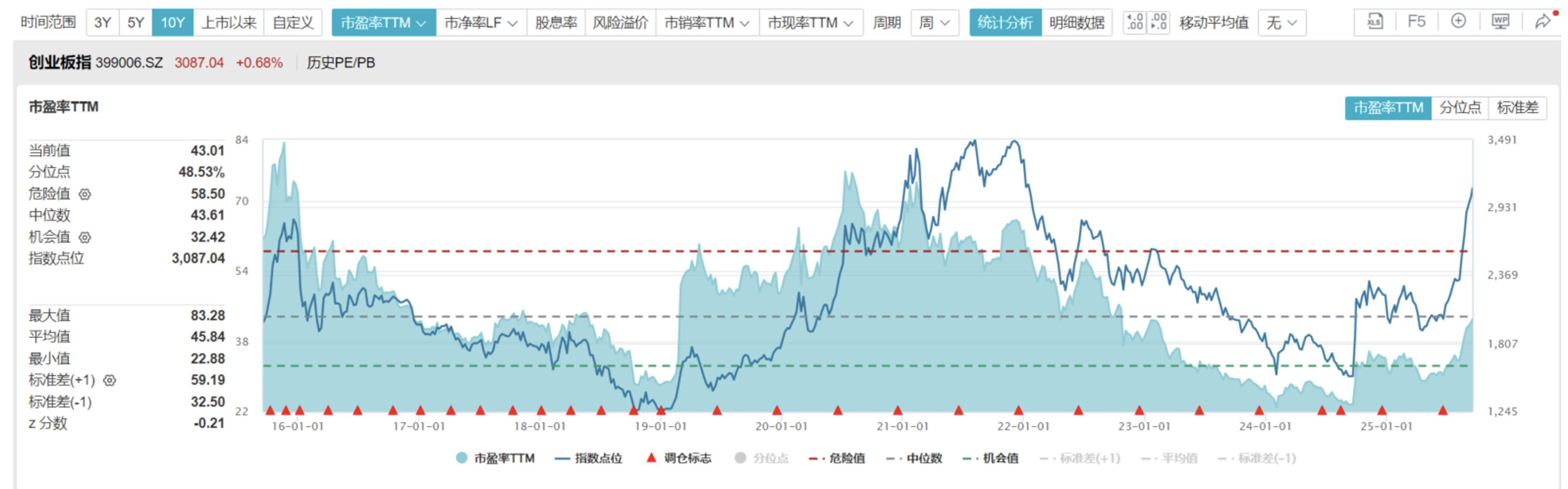Click the increase decimal places icon

tap(1134, 23)
